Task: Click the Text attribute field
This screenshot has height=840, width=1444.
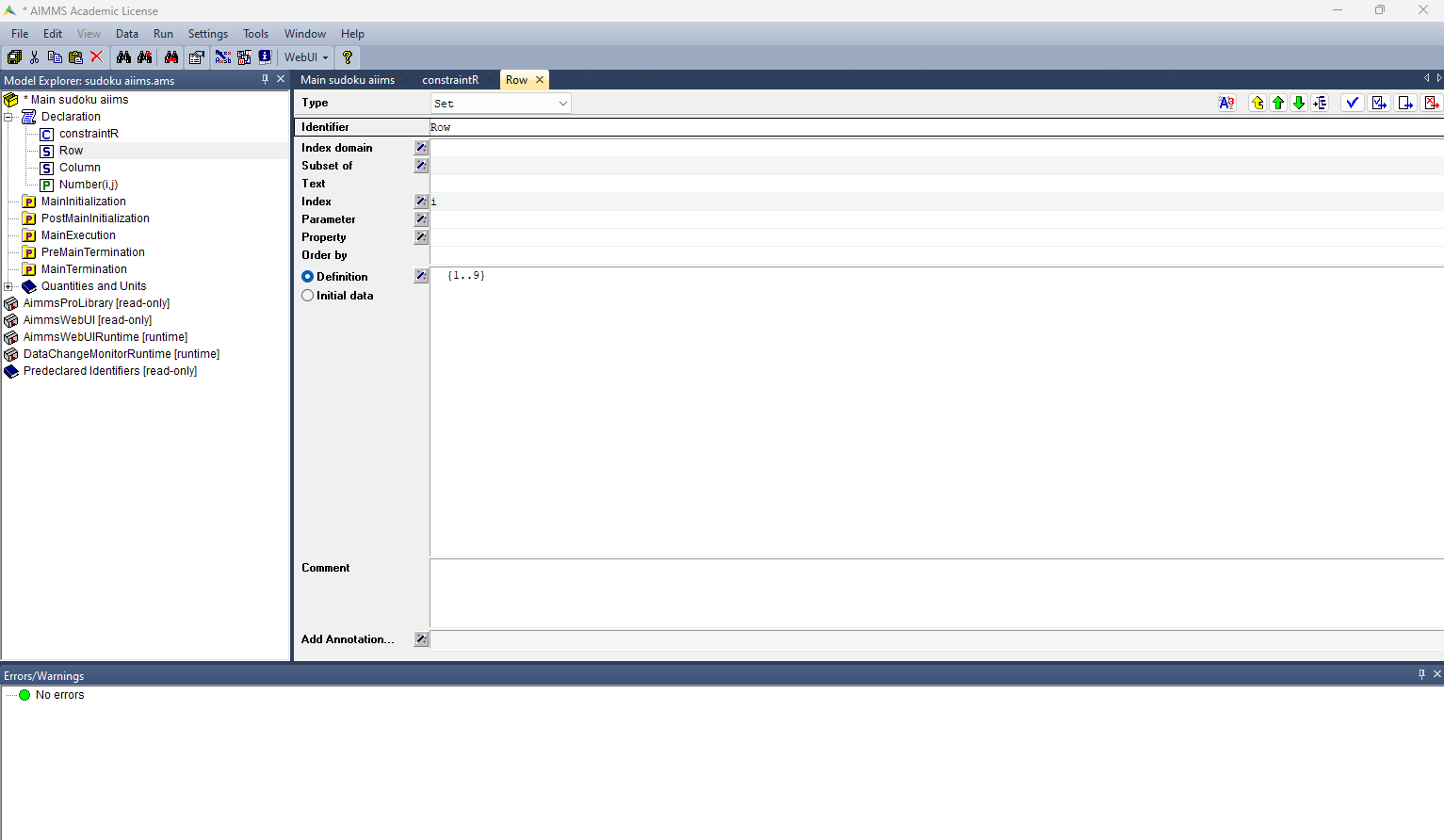Action: coord(936,184)
